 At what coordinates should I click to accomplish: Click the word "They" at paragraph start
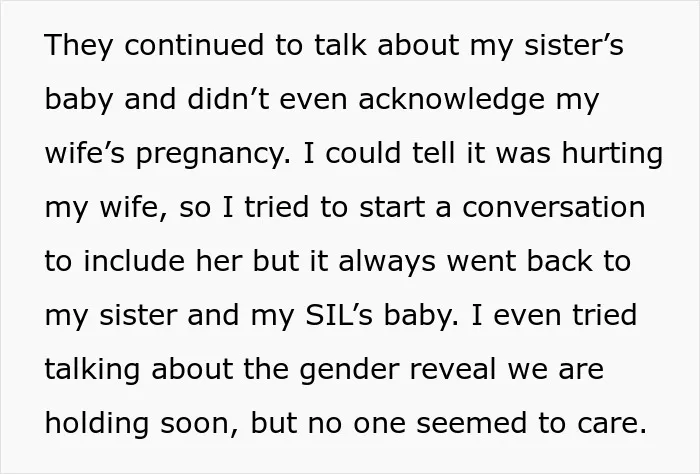(x=78, y=46)
